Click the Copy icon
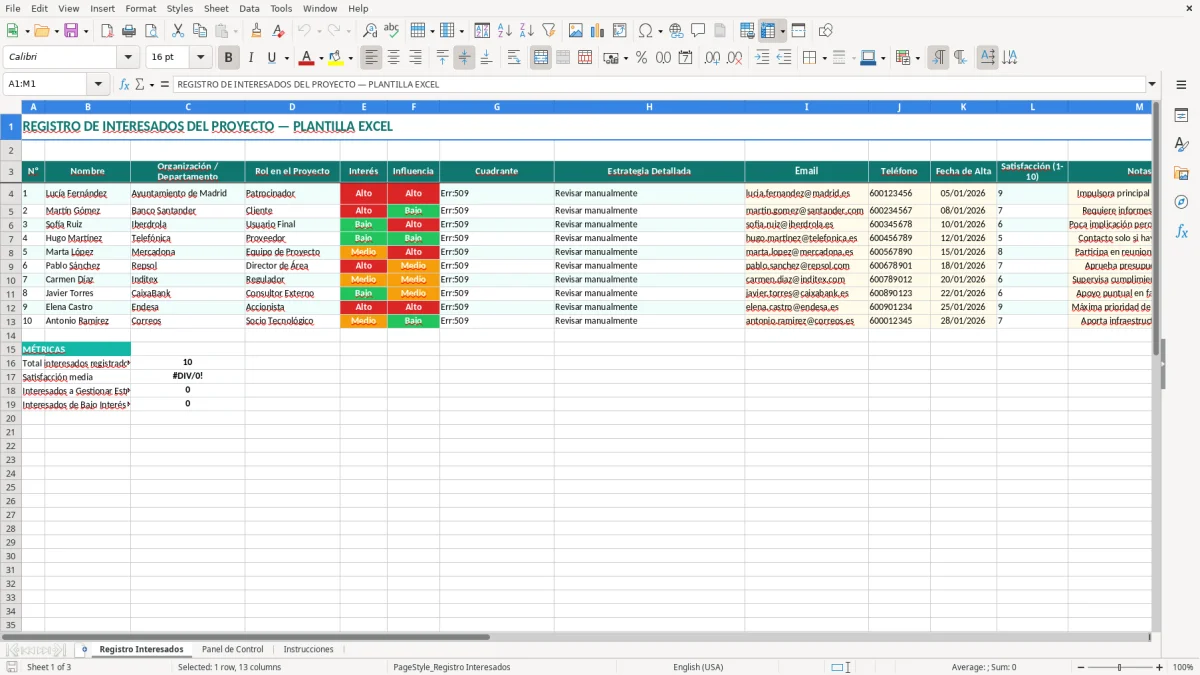The image size is (1200, 675). pos(200,31)
